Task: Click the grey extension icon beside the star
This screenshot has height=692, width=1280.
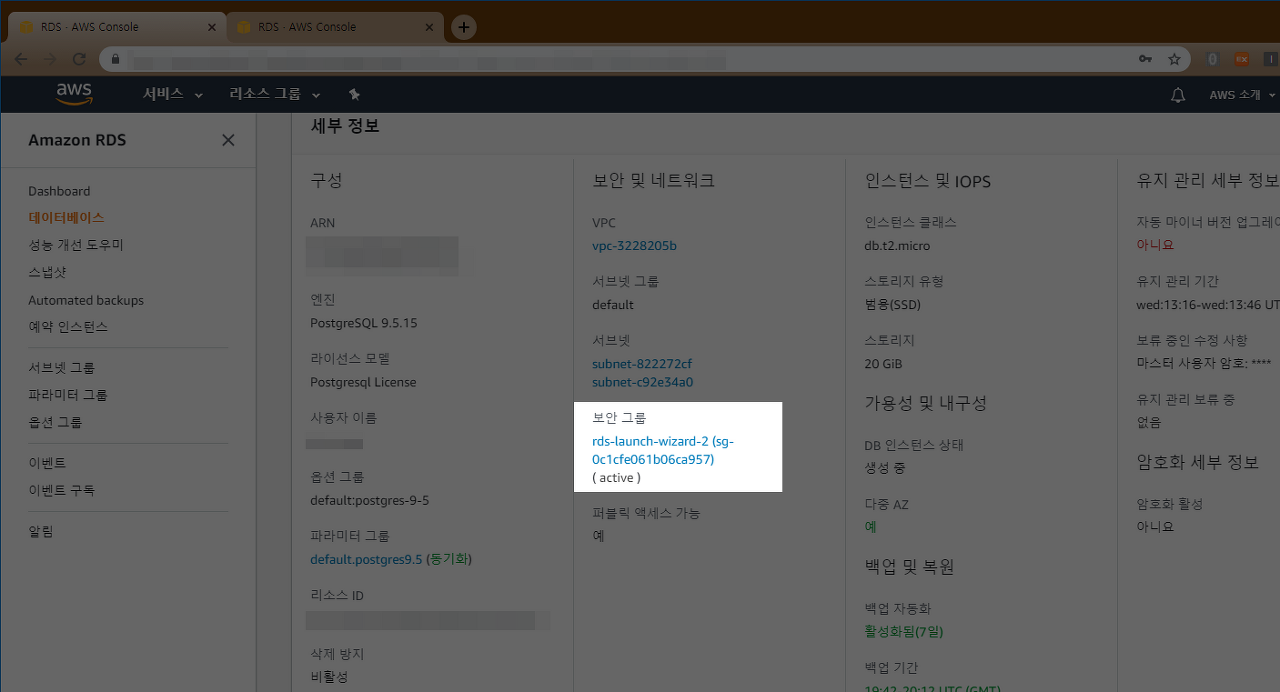Action: [x=1211, y=59]
